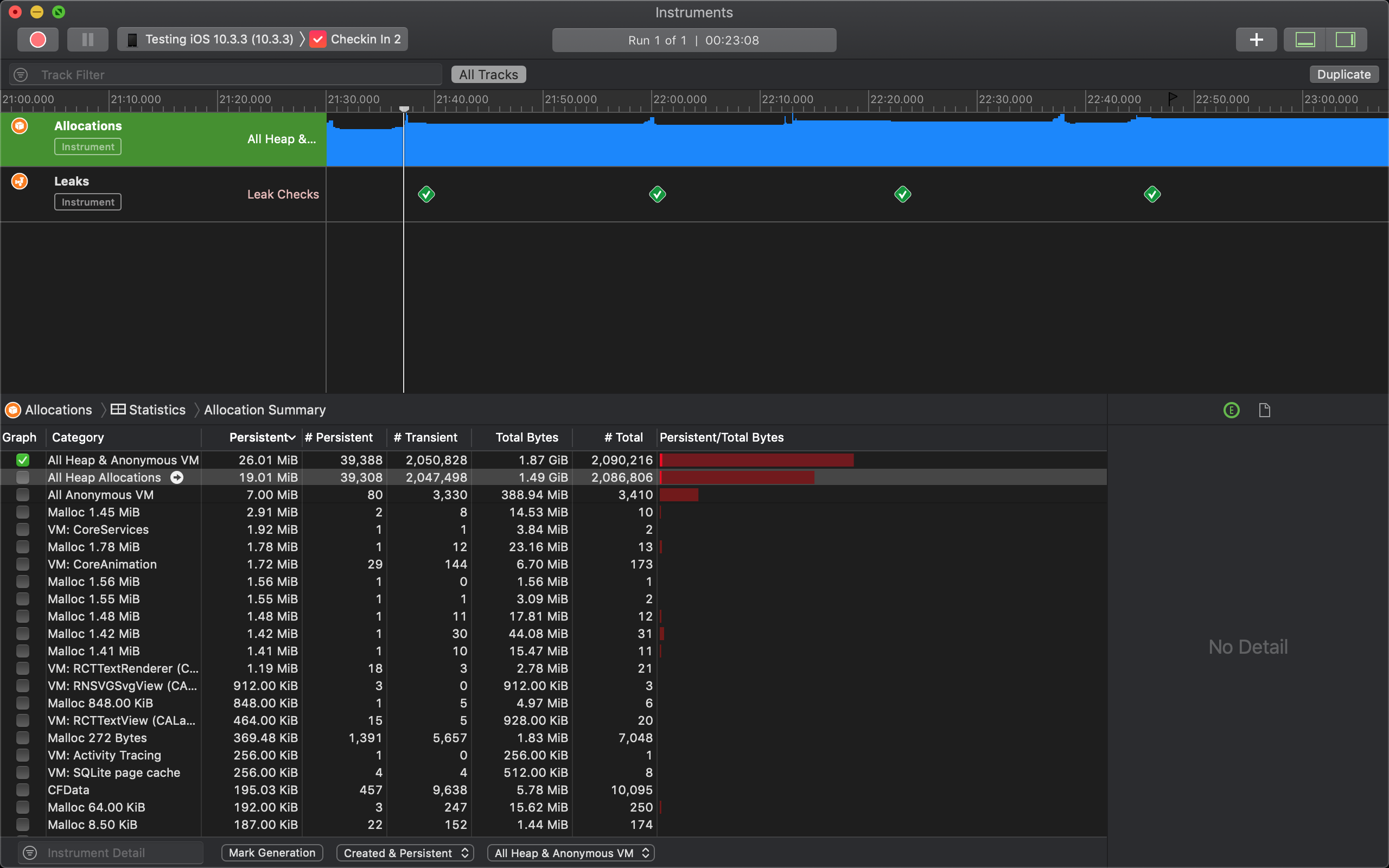Image resolution: width=1389 pixels, height=868 pixels.
Task: Click the Checkin In 2 app icon
Action: coord(318,39)
